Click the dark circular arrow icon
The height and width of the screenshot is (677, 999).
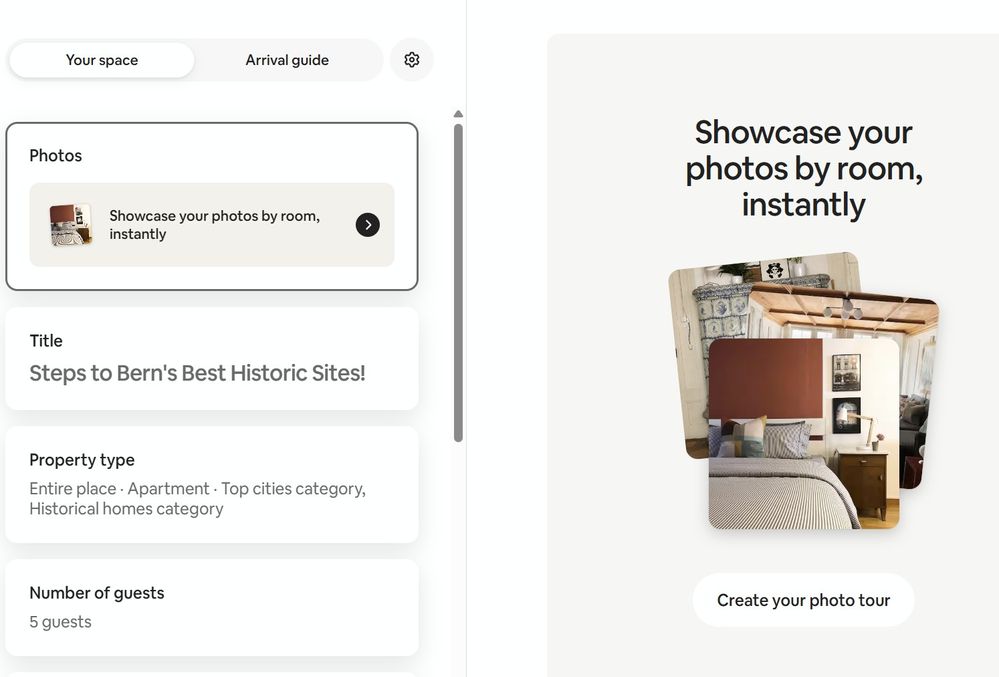pos(368,225)
